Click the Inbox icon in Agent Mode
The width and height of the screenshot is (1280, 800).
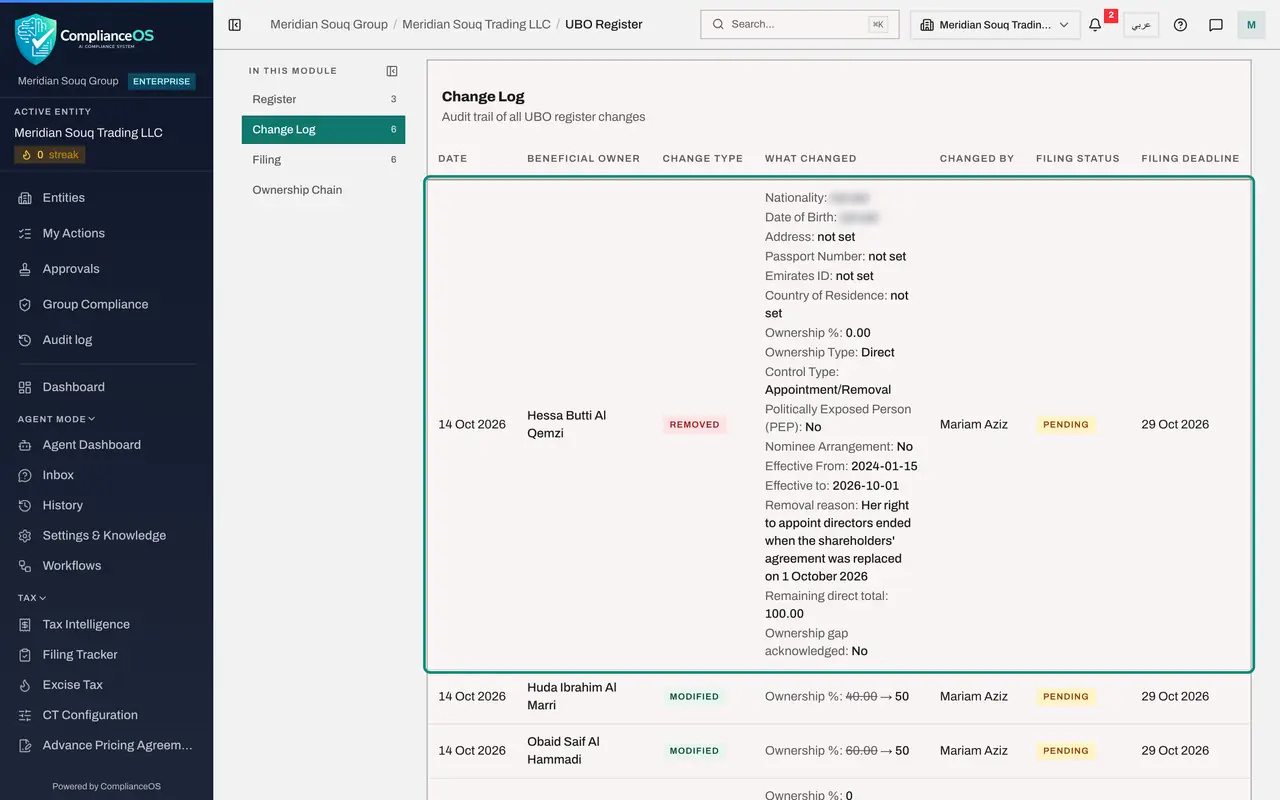(25, 475)
